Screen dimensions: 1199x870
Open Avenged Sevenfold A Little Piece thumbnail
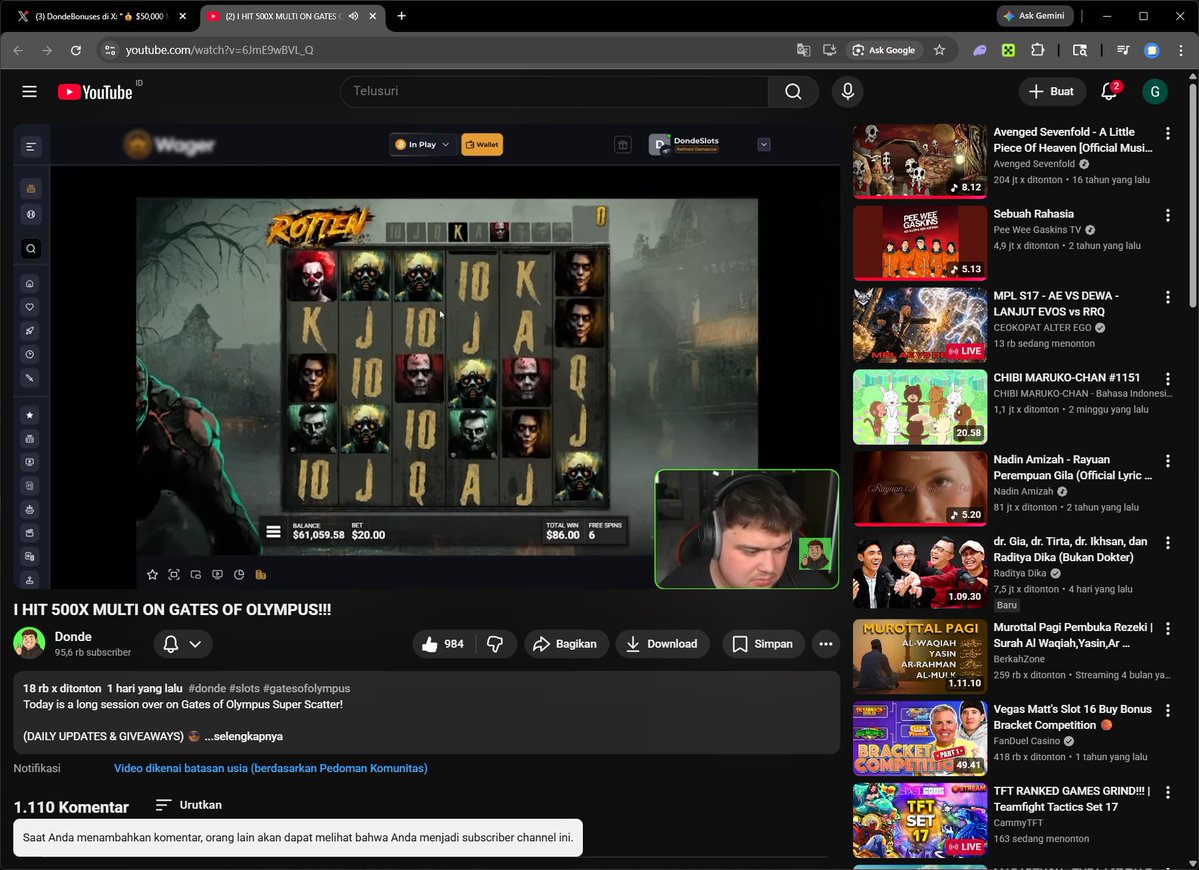[919, 161]
